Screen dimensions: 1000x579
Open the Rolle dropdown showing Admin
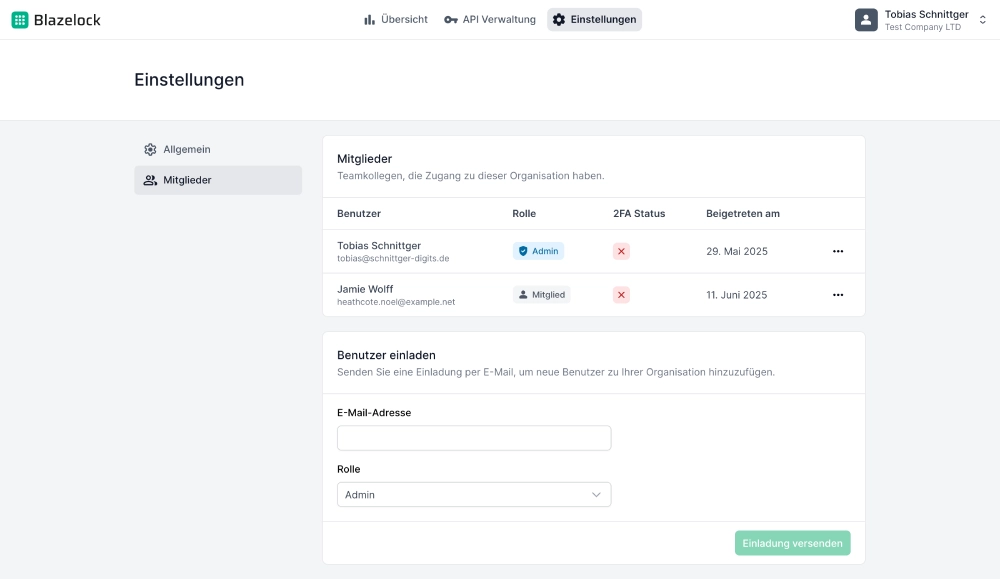tap(474, 494)
